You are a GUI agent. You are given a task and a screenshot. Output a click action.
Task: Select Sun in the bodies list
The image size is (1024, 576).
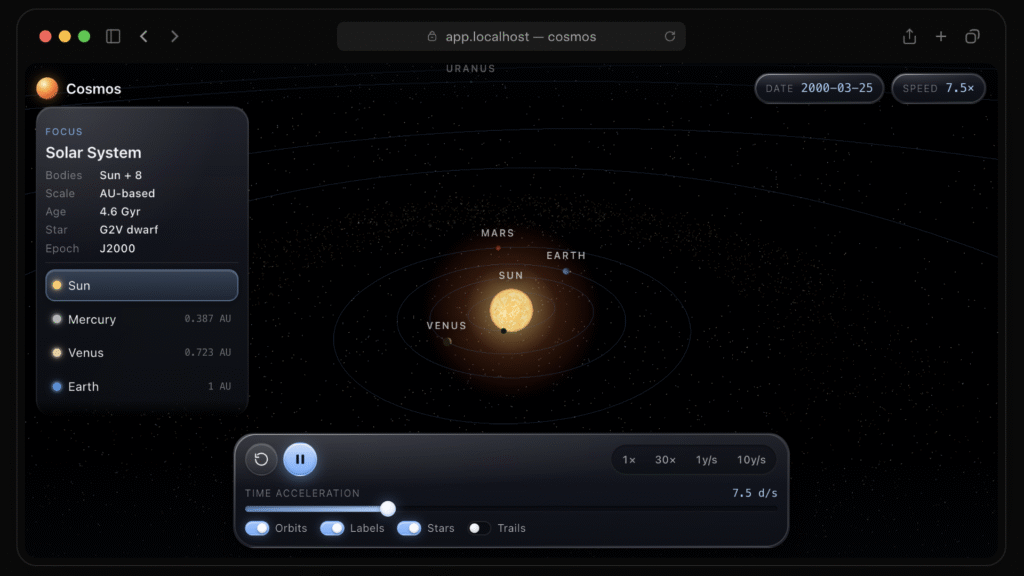tap(142, 285)
